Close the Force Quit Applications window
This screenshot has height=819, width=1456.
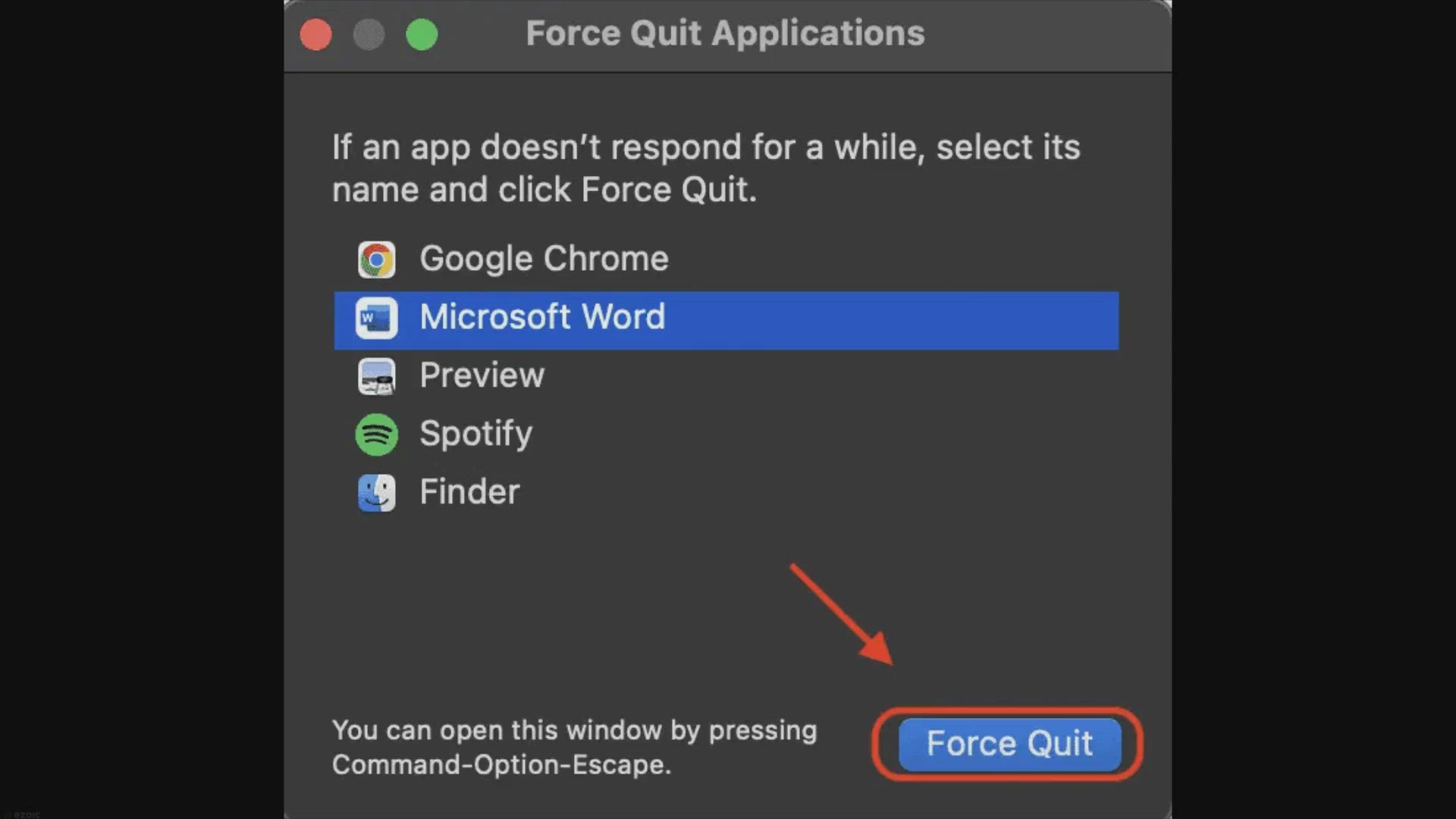coord(315,35)
